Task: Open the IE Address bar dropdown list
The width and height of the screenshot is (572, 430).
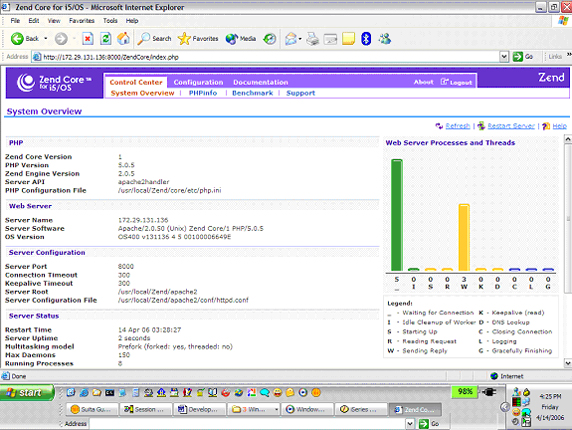Action: click(x=504, y=57)
